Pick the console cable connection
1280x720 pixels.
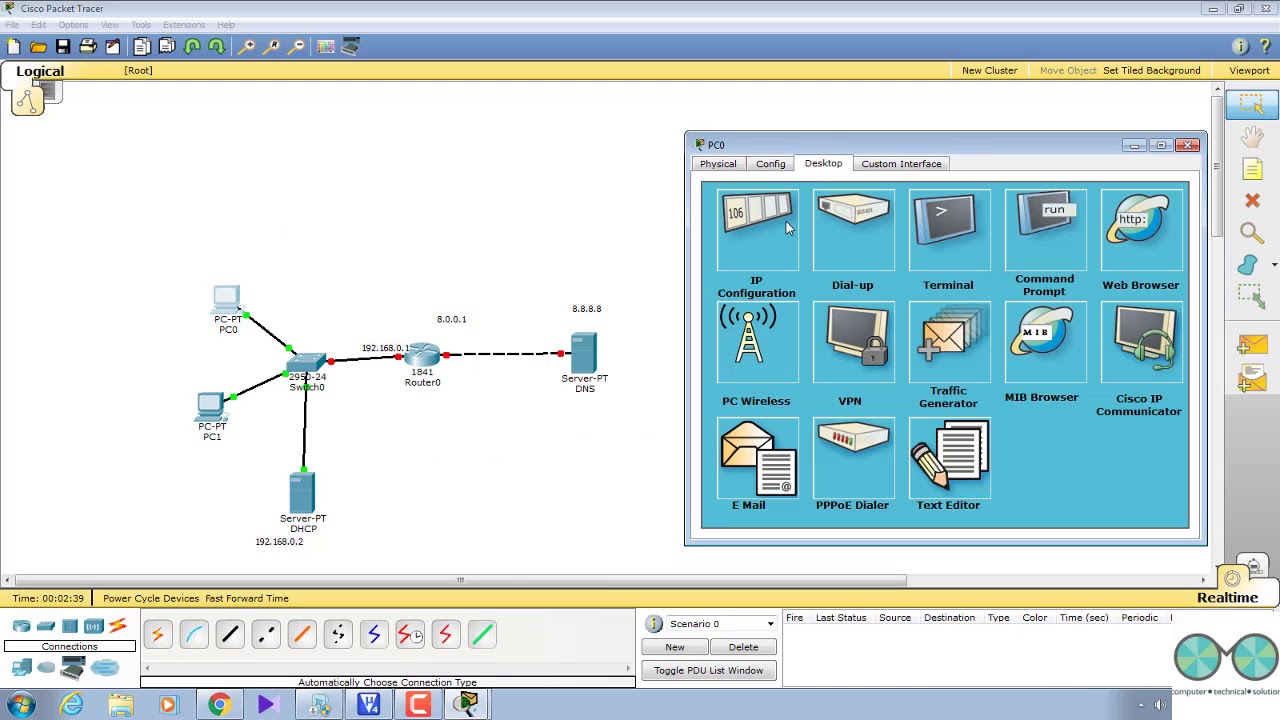tap(194, 634)
